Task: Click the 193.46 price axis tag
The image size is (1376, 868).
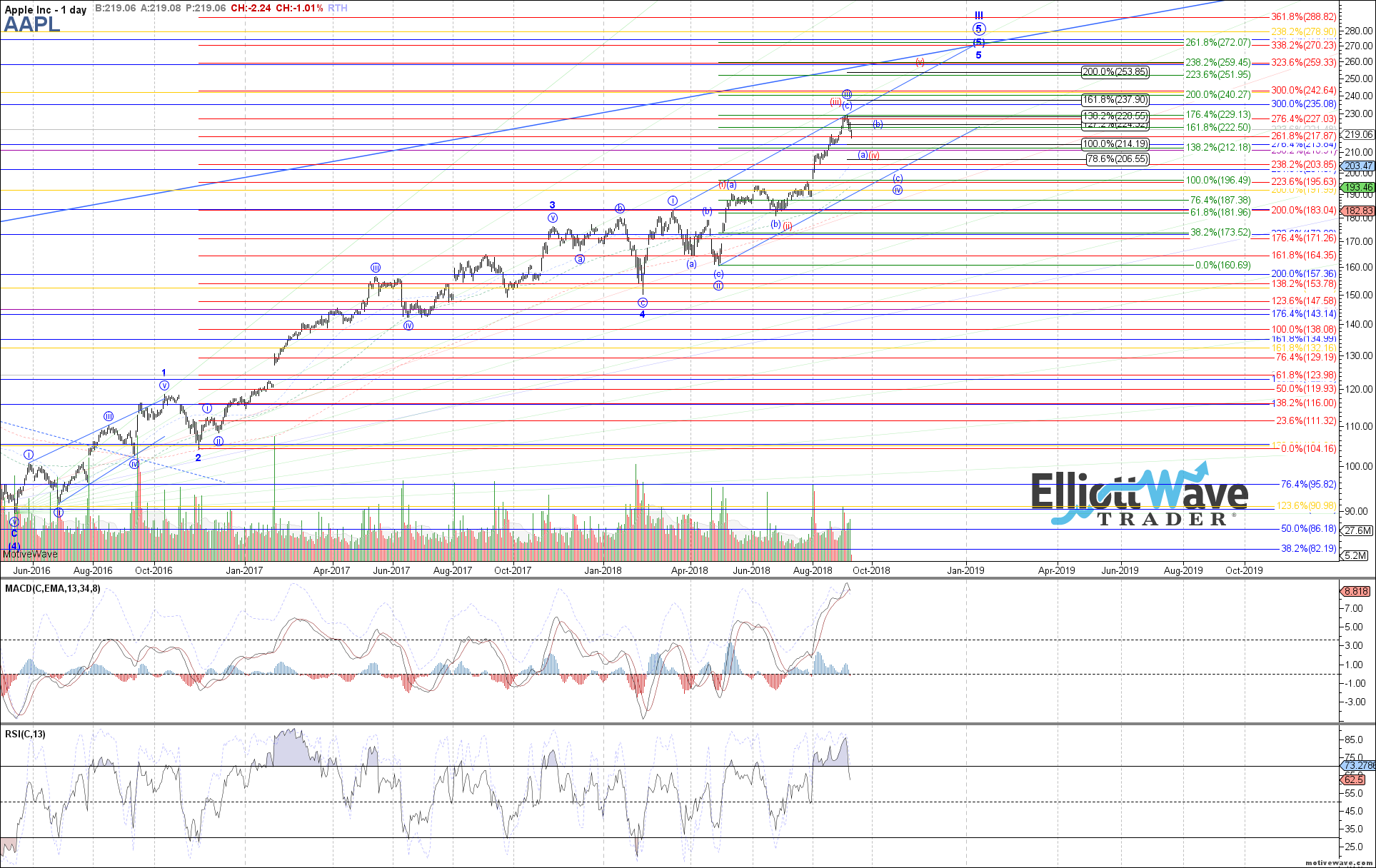Action: coord(1358,187)
